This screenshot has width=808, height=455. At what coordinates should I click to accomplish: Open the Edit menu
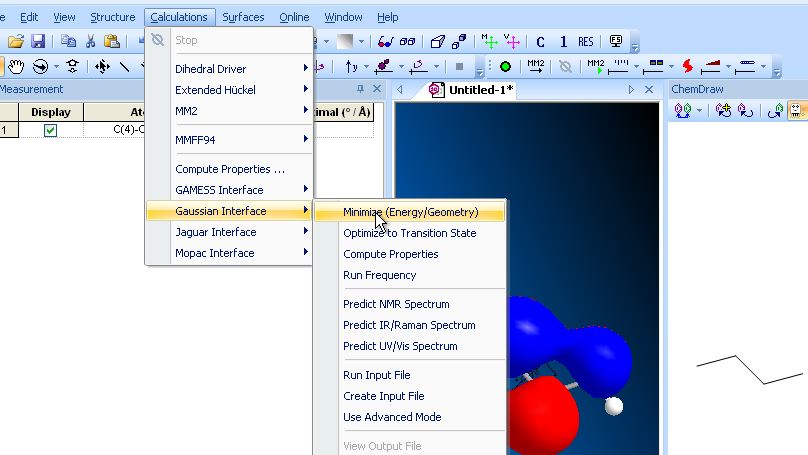pyautogui.click(x=29, y=17)
